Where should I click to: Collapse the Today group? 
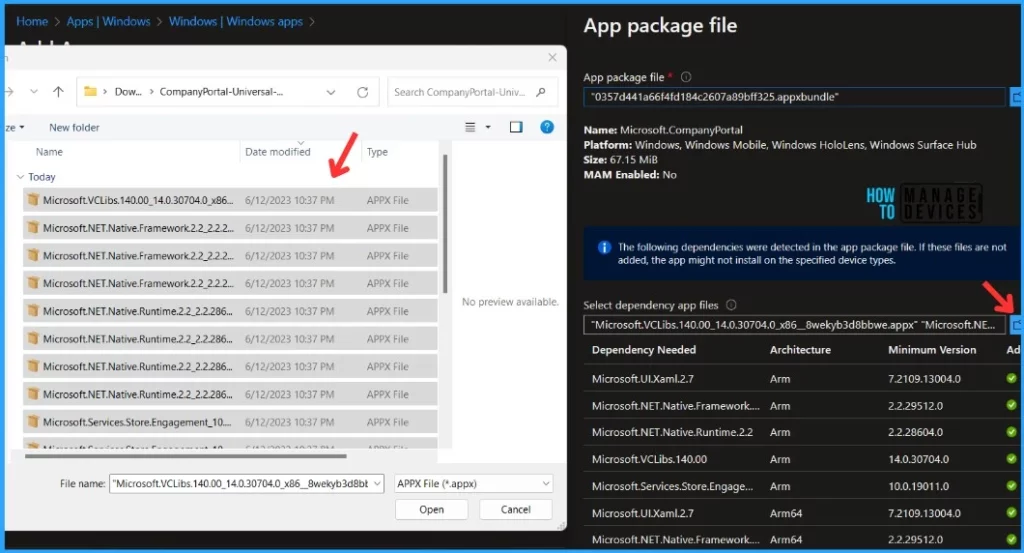tap(20, 177)
